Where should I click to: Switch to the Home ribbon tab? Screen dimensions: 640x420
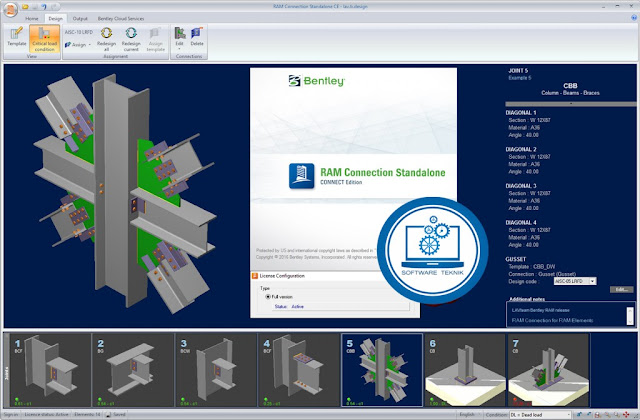click(32, 19)
